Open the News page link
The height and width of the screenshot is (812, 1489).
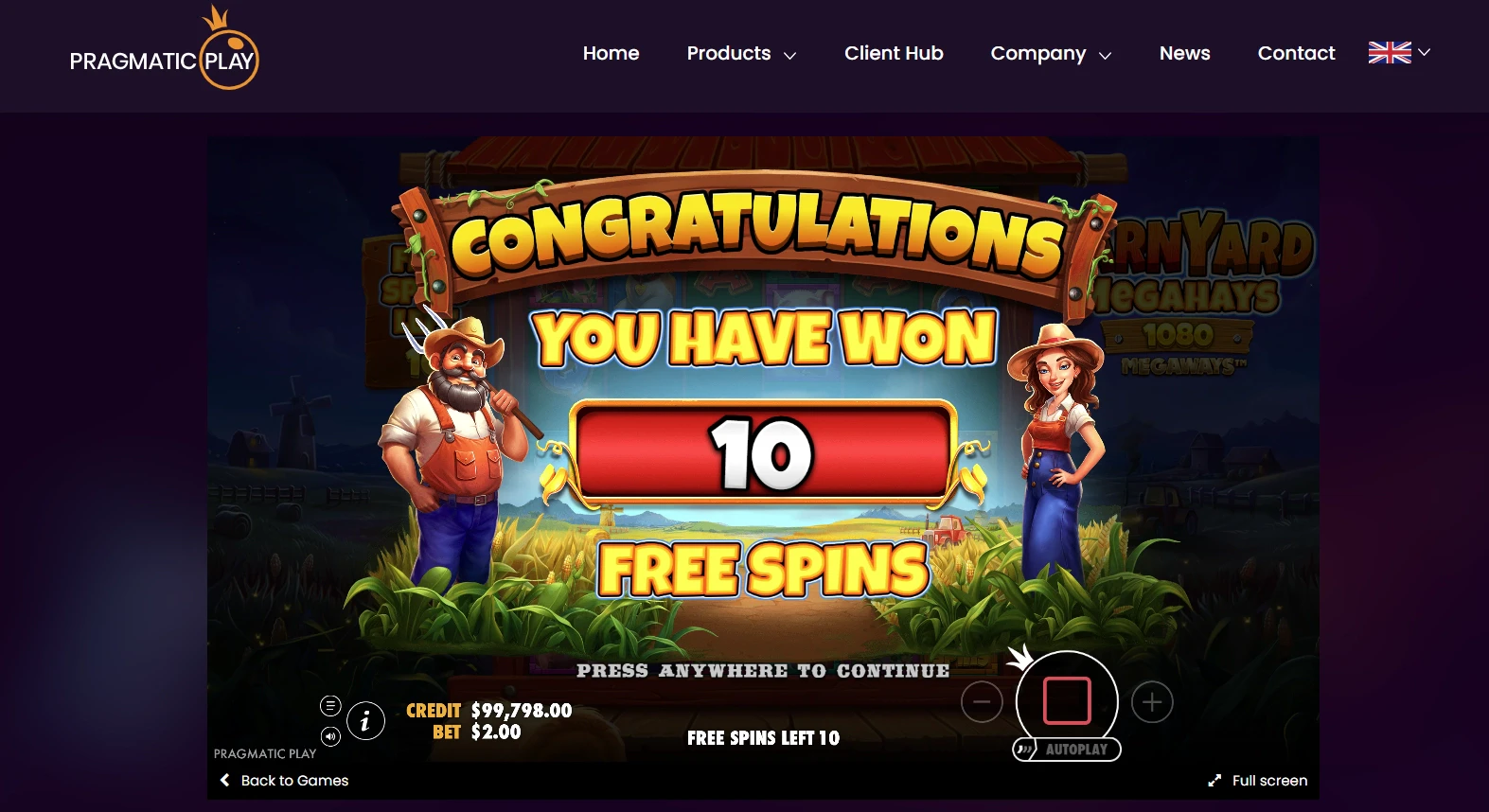(1184, 54)
